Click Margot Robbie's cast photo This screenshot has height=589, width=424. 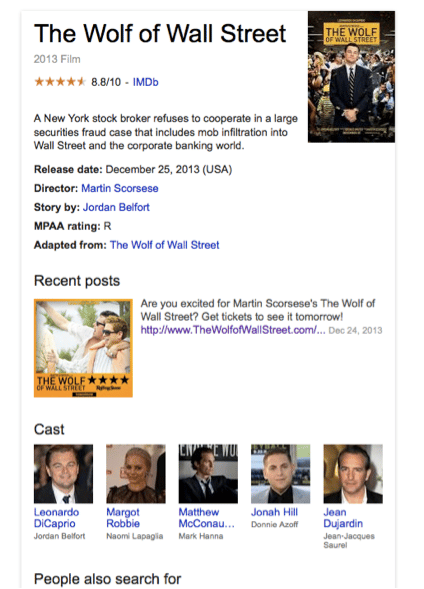click(136, 474)
